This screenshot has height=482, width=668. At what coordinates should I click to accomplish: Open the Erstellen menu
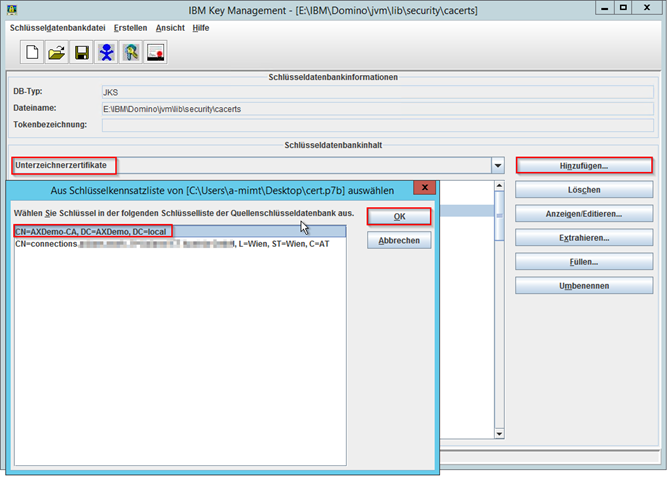pyautogui.click(x=130, y=28)
